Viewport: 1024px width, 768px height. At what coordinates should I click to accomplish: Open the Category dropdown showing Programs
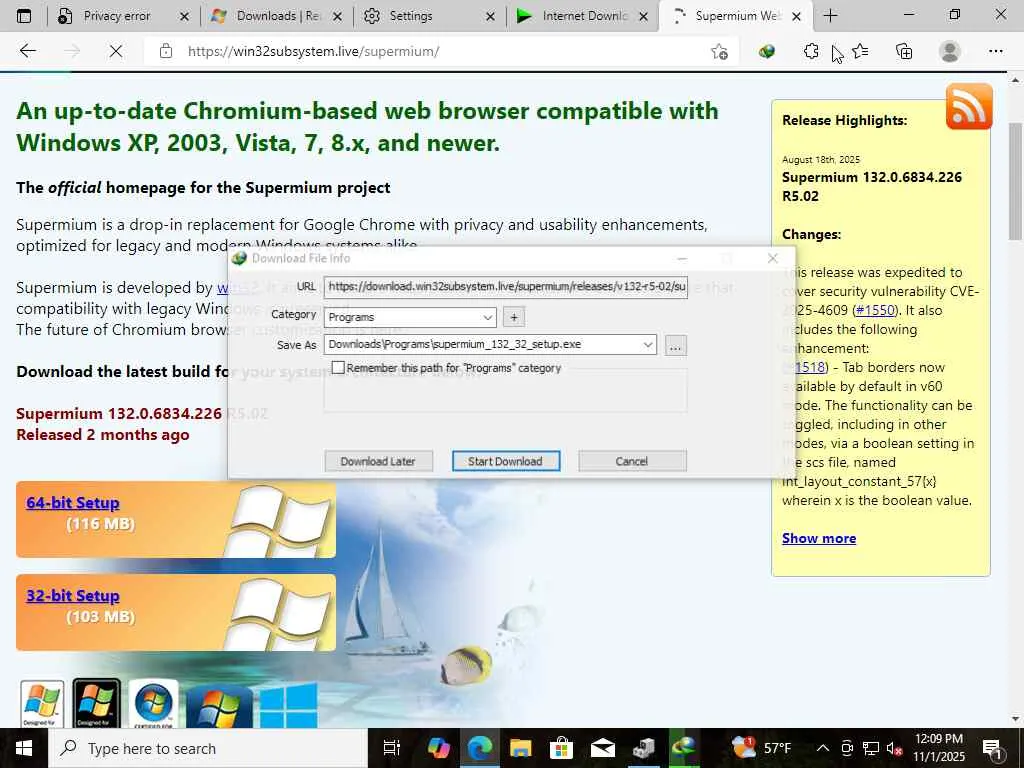[x=410, y=317]
